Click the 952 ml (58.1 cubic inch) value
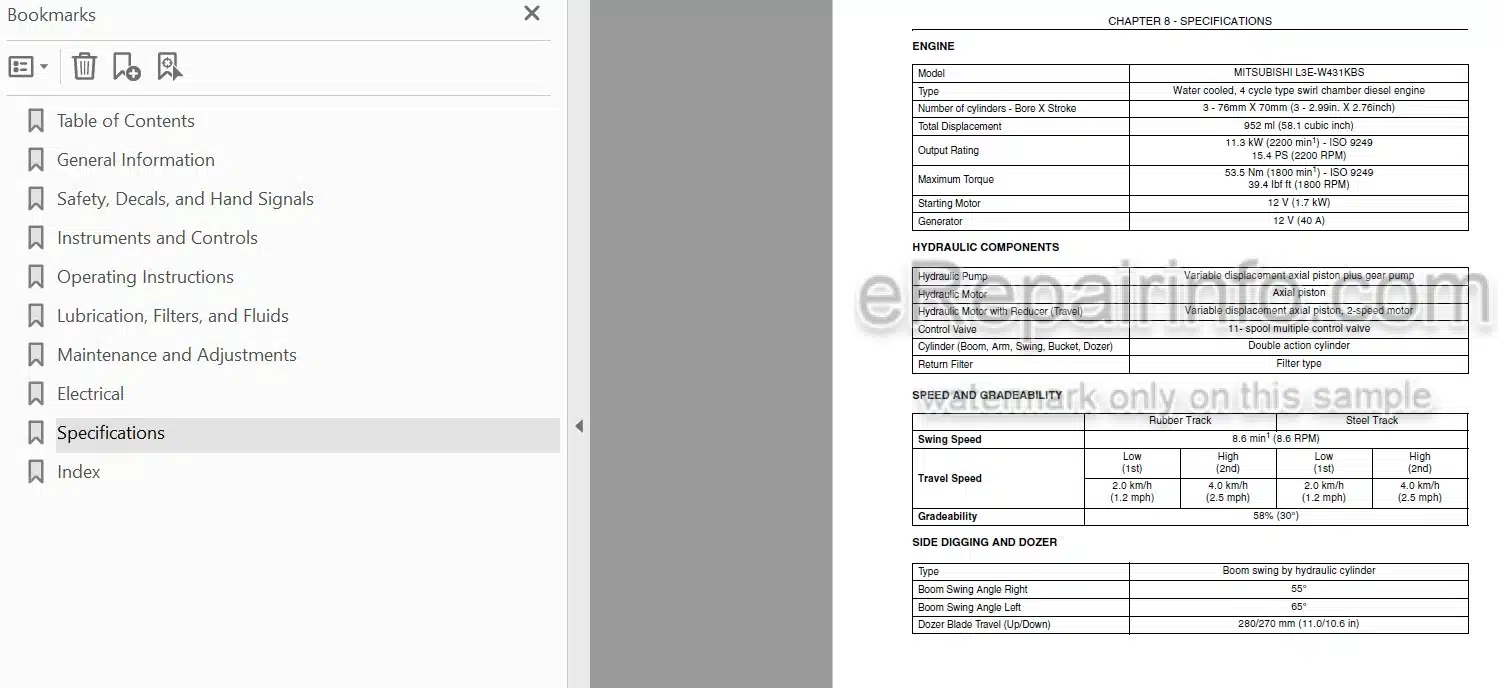Image resolution: width=1498 pixels, height=688 pixels. [x=1298, y=126]
